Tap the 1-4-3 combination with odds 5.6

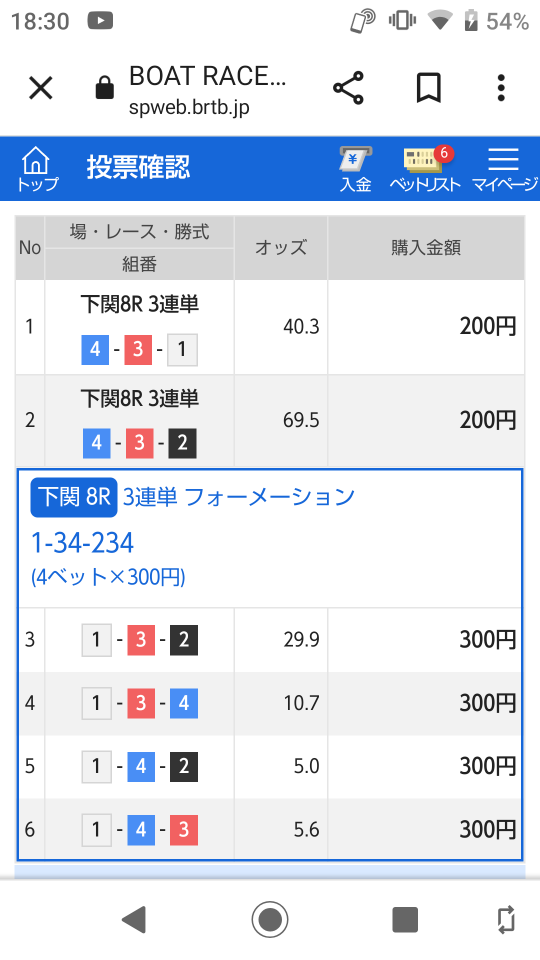tap(270, 829)
